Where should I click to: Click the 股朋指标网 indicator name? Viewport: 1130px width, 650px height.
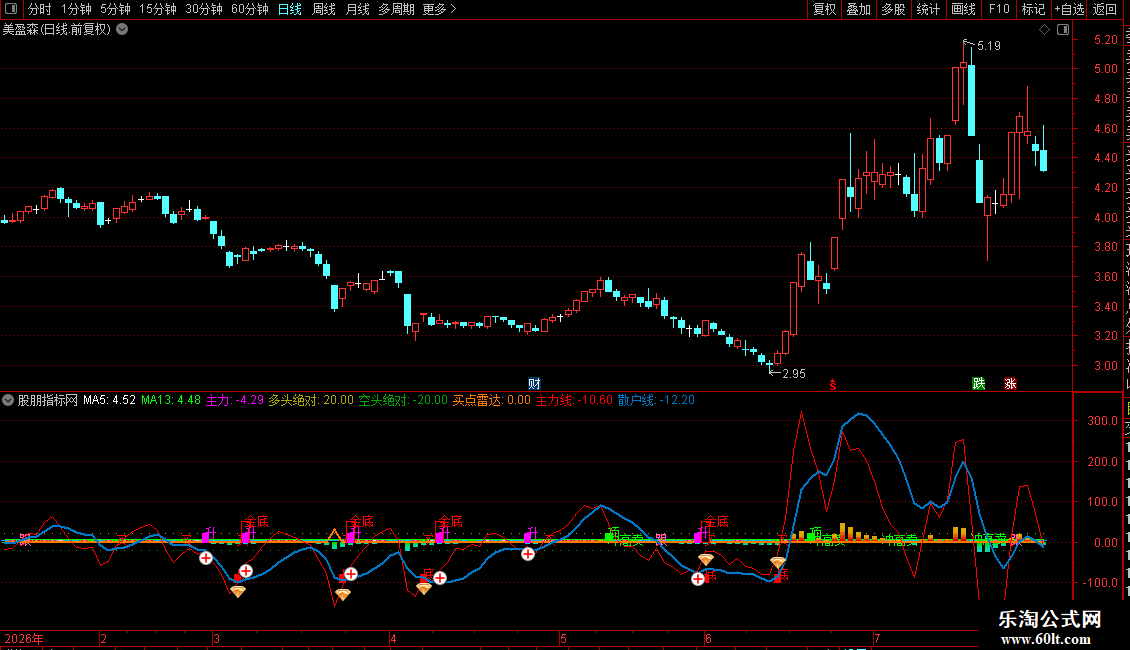(x=48, y=400)
